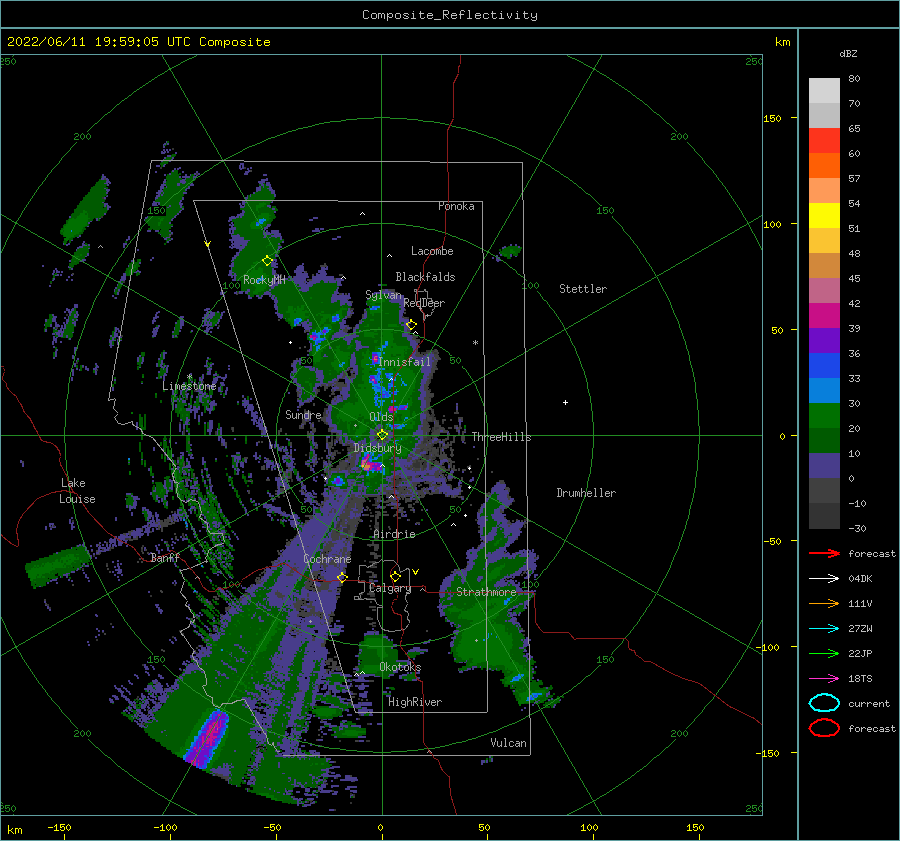Click the Airdrie city label
The image size is (900, 841).
(x=394, y=534)
